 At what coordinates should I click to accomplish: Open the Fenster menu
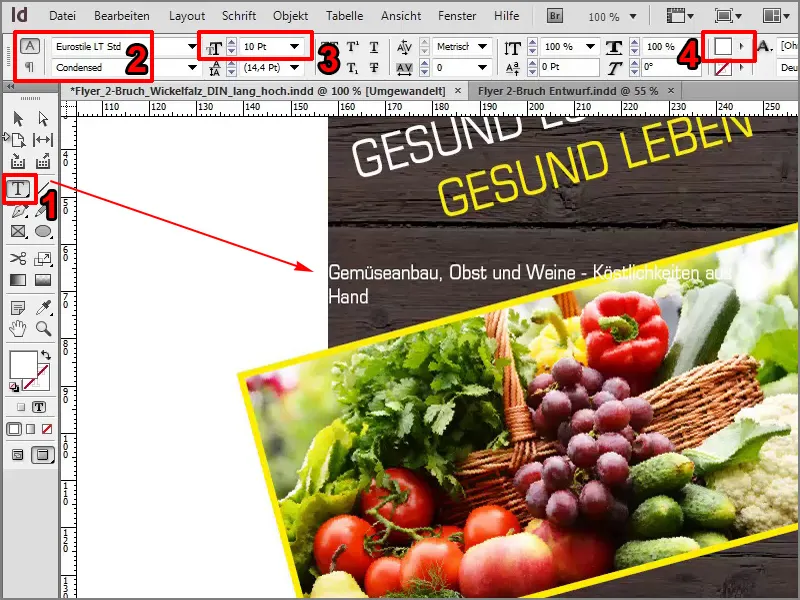(x=457, y=16)
